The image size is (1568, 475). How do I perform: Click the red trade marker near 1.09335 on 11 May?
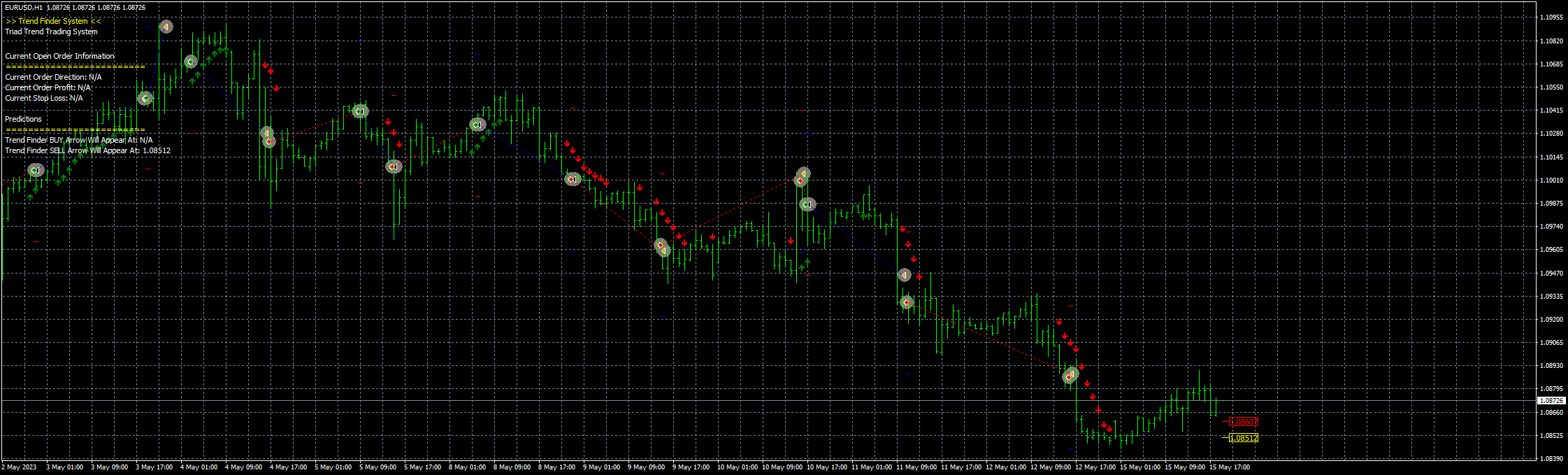tap(907, 302)
